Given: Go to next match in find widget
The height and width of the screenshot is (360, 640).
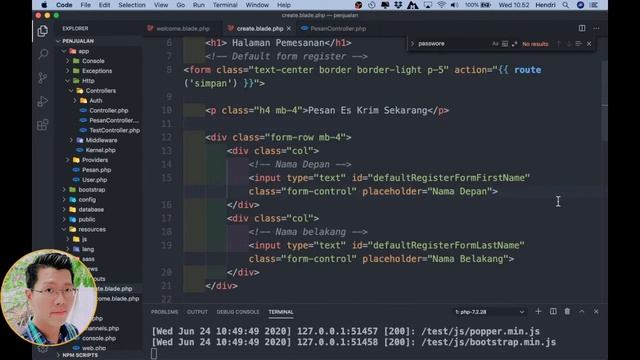Looking at the screenshot, I should [569, 44].
